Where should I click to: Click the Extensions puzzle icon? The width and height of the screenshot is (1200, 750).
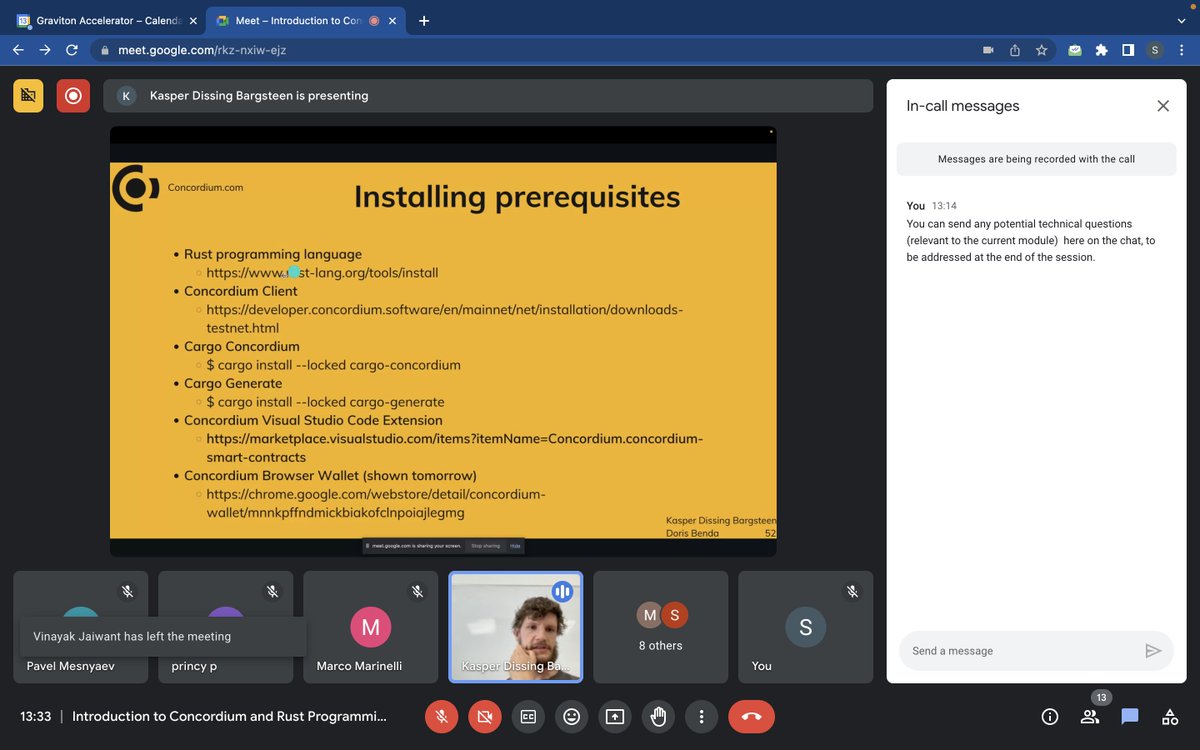(1101, 49)
